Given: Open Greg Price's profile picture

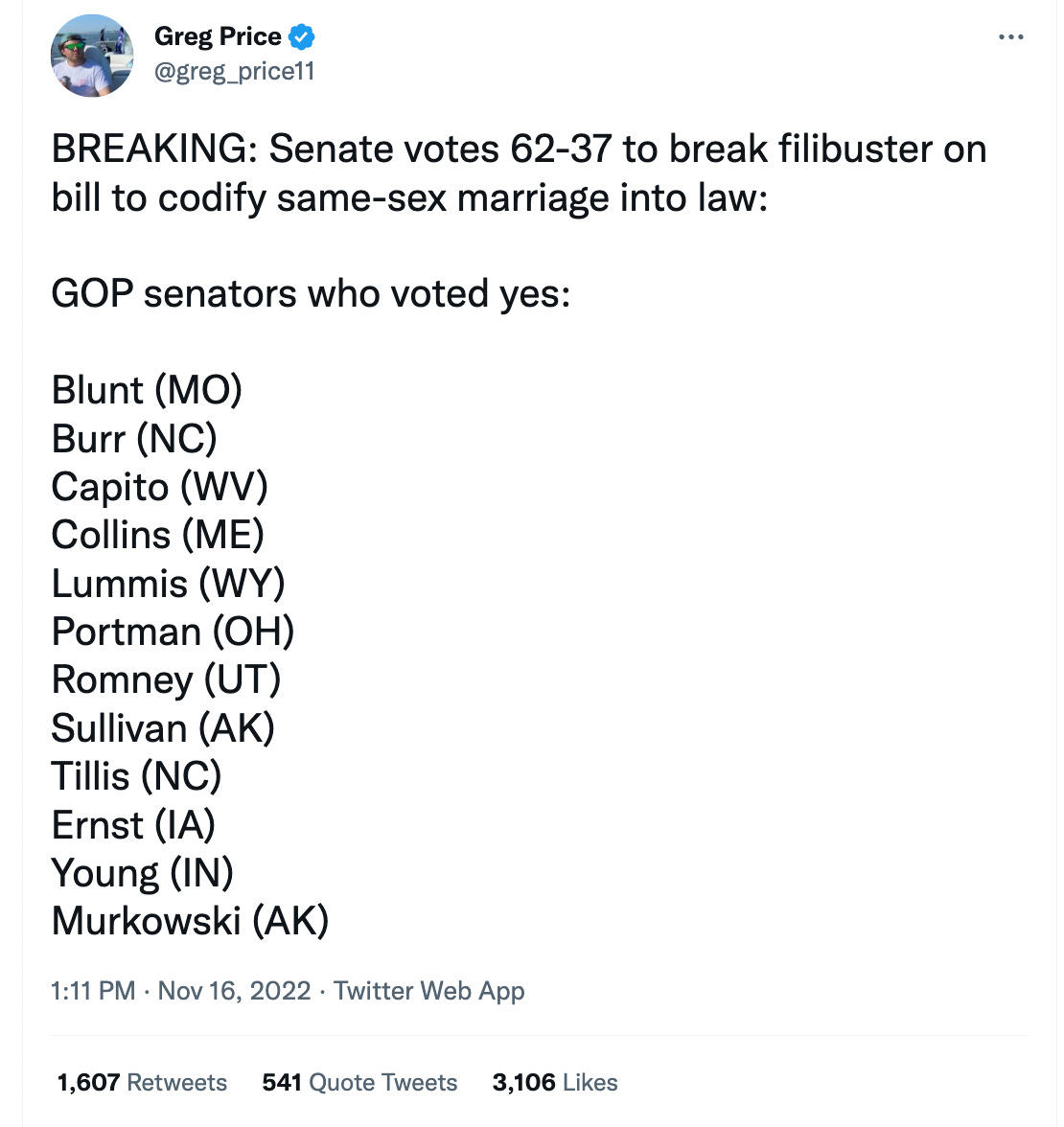Looking at the screenshot, I should click(92, 56).
